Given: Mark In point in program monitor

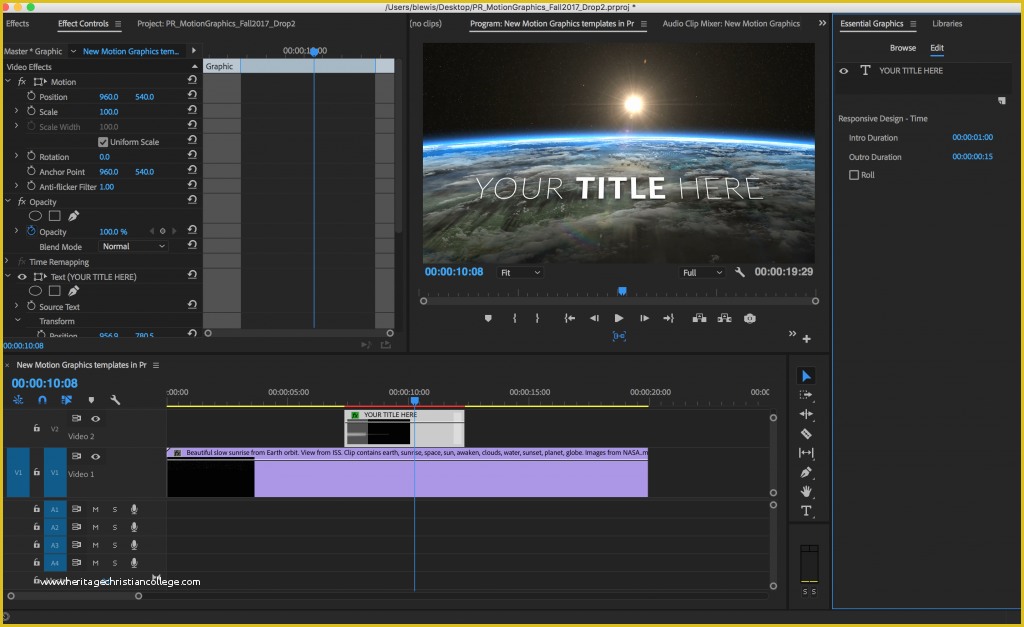Looking at the screenshot, I should coord(515,318).
